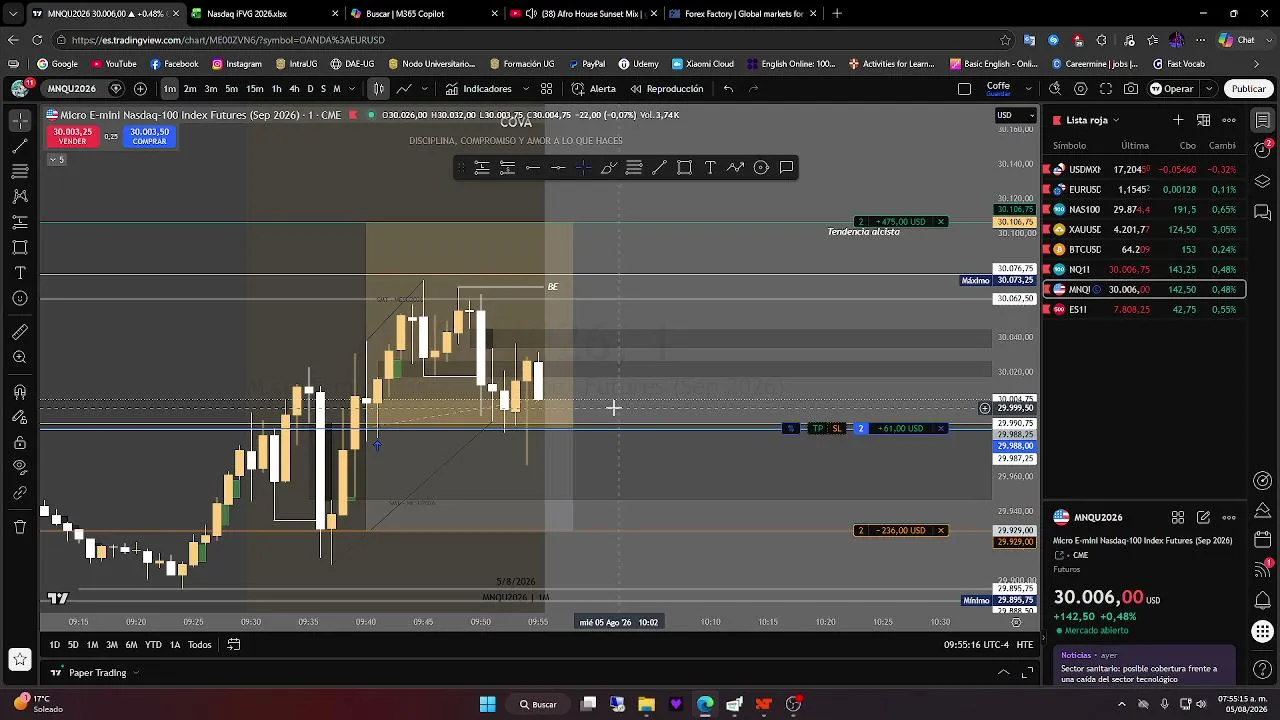This screenshot has width=1280, height=720.
Task: Open the layout setup square icon
Action: [x=964, y=89]
